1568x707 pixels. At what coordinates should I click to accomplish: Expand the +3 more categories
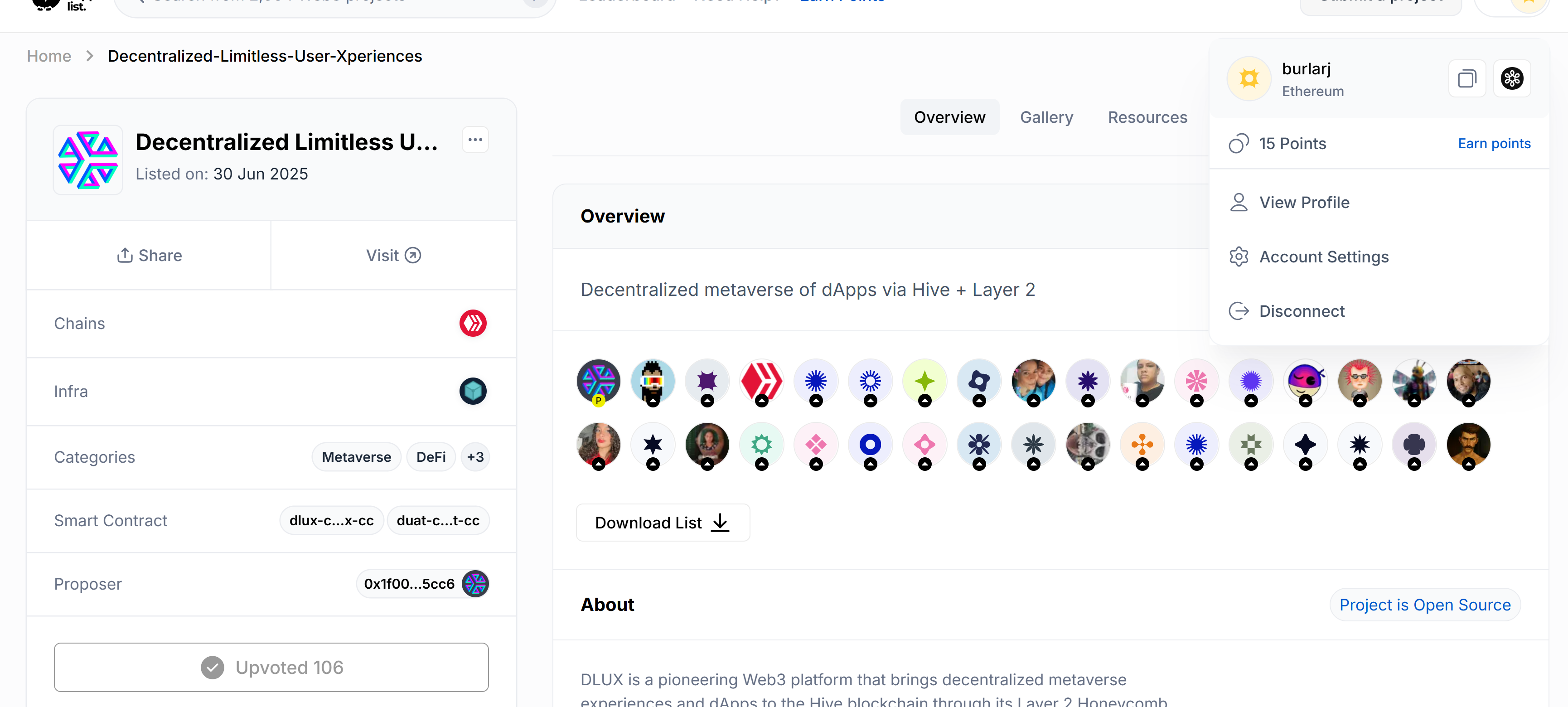pyautogui.click(x=475, y=457)
